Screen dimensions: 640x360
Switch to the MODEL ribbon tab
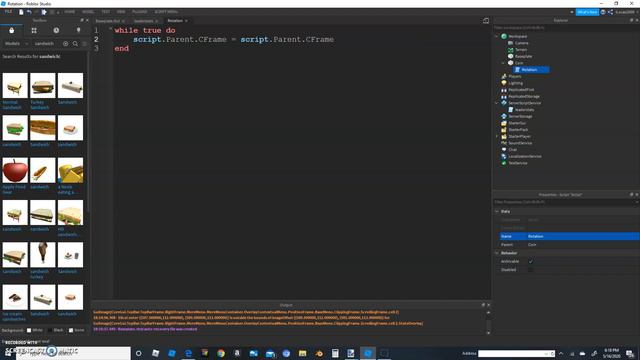point(88,12)
